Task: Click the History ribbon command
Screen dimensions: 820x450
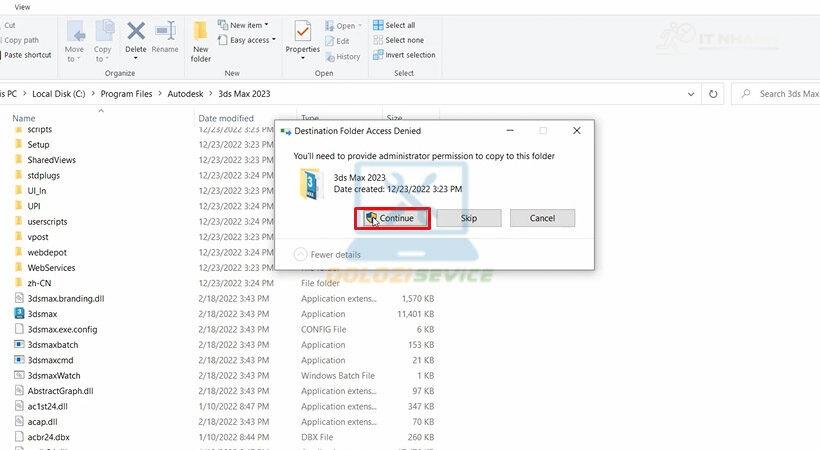Action: pos(343,57)
